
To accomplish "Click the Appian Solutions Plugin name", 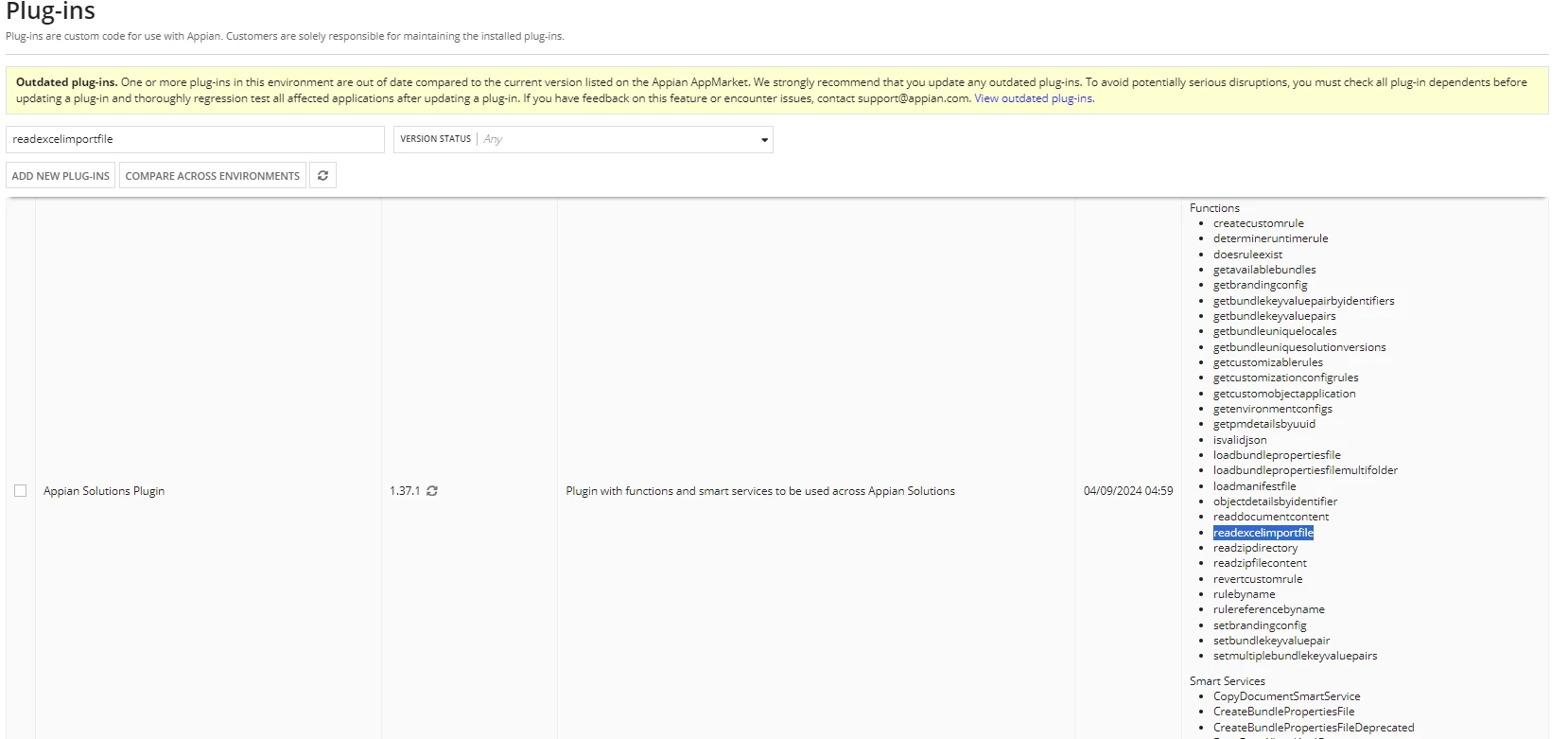I will [104, 491].
